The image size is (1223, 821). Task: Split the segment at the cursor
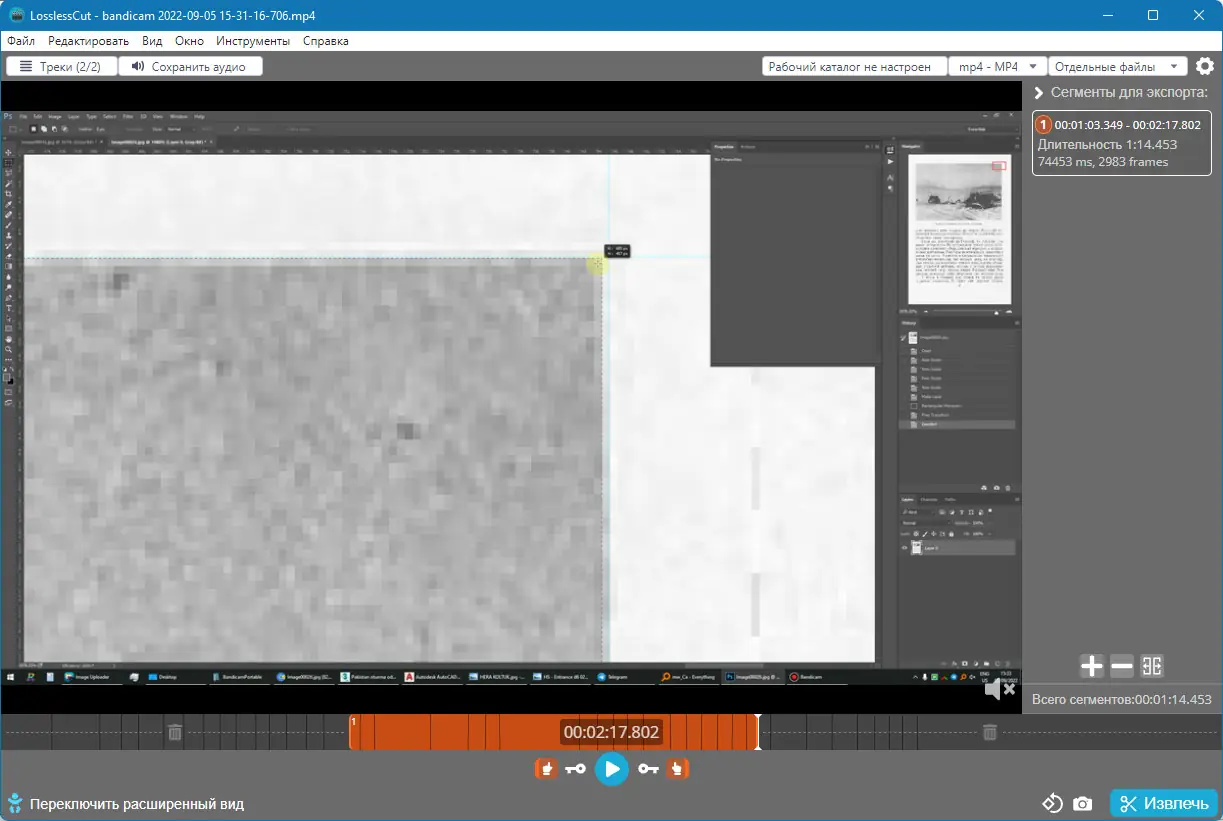pos(1152,666)
